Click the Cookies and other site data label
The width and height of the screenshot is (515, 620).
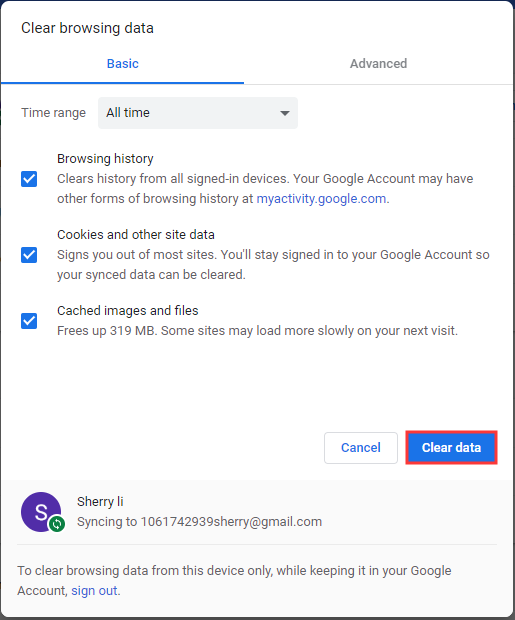click(136, 234)
